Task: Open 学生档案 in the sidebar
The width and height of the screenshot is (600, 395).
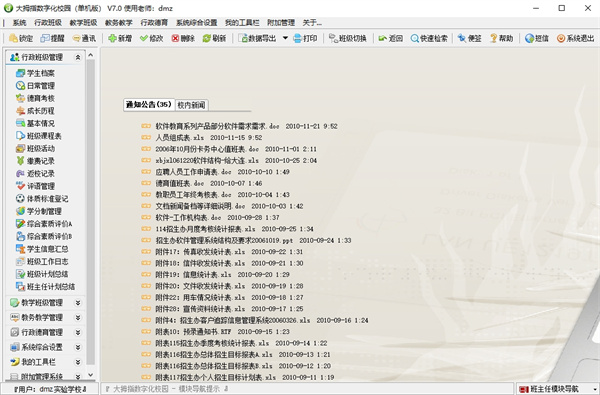Action: 35,73
